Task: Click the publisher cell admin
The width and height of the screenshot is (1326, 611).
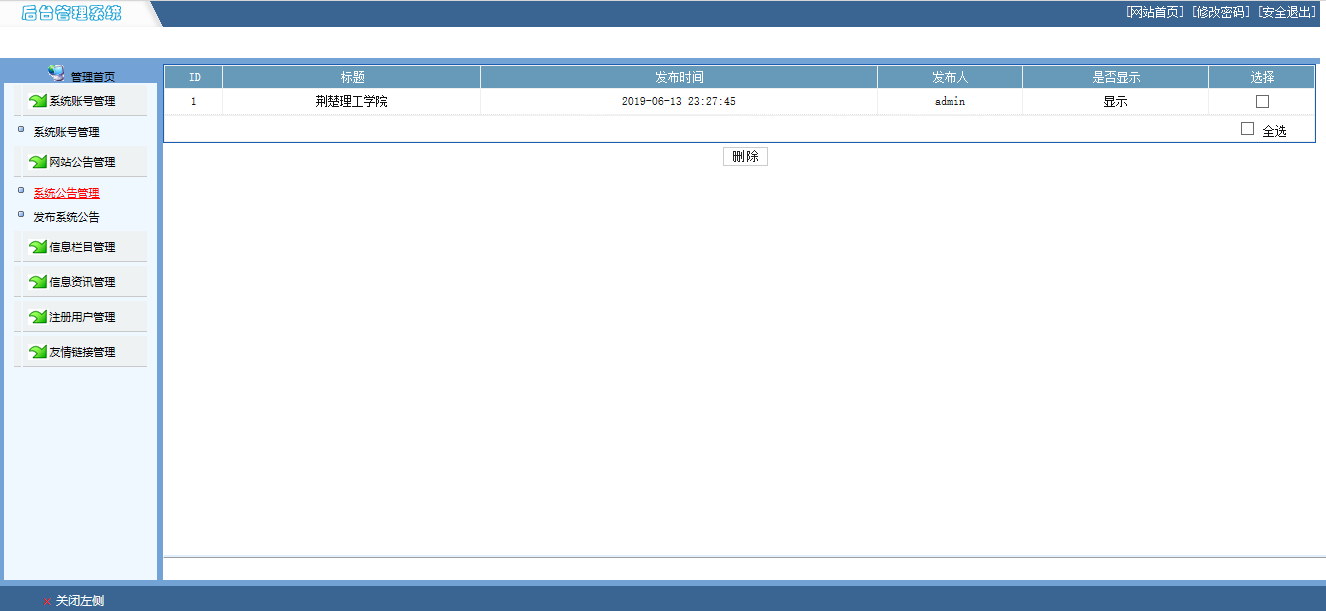Action: click(950, 101)
